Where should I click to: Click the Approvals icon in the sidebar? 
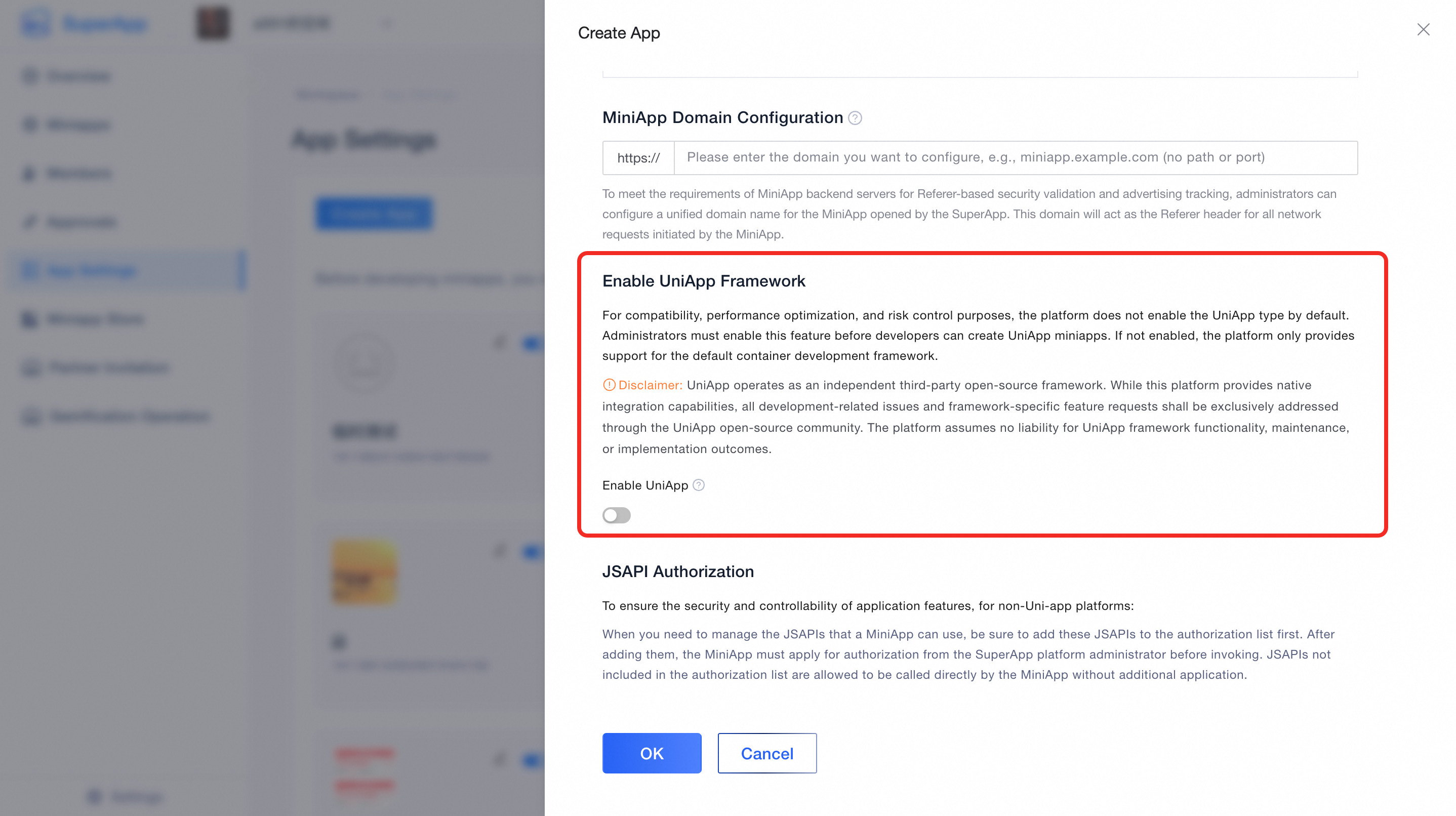(29, 222)
